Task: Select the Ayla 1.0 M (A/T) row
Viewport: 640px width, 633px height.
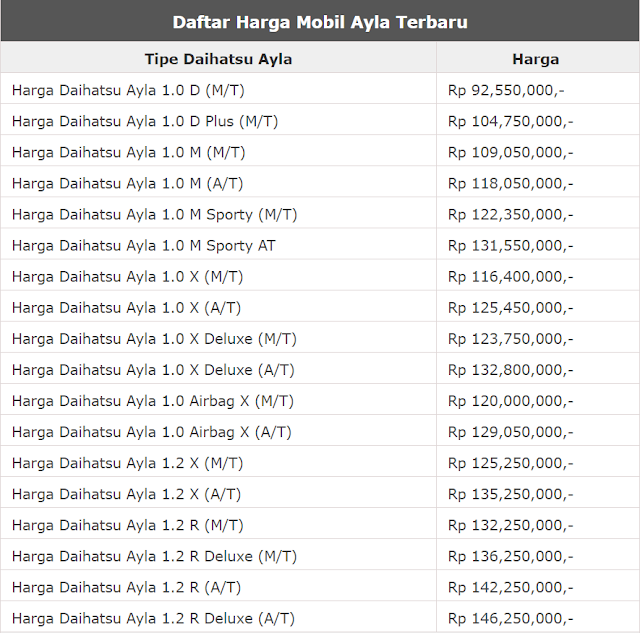Action: pyautogui.click(x=320, y=183)
